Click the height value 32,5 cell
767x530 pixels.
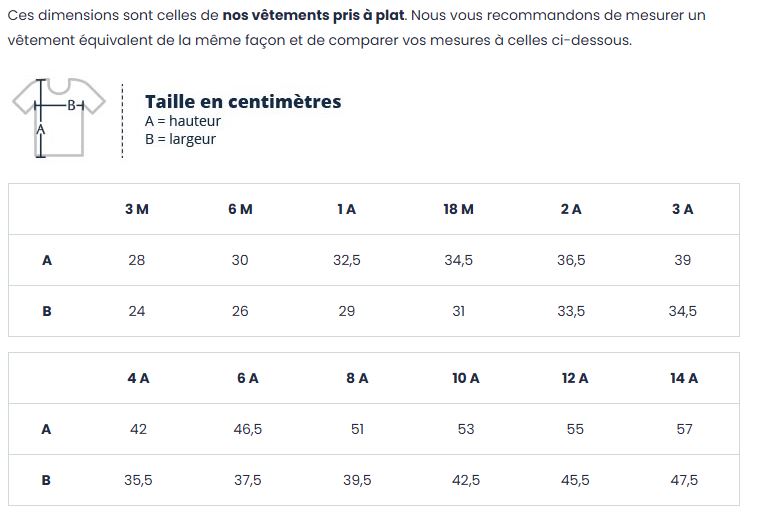[x=347, y=260]
